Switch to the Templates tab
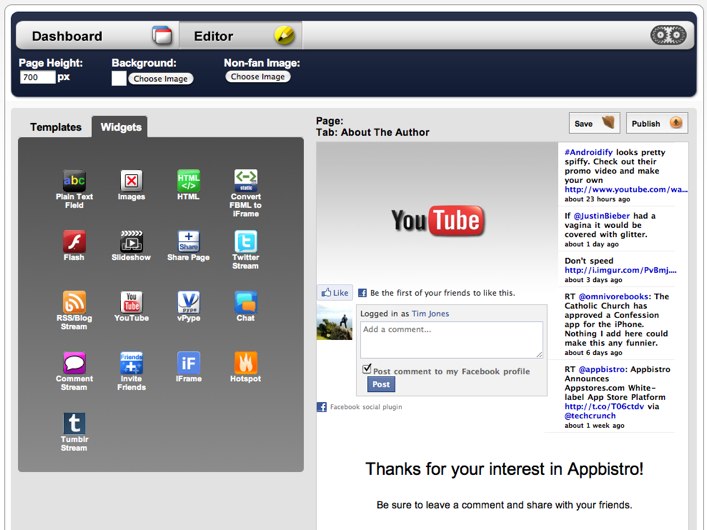Image resolution: width=707 pixels, height=530 pixels. [x=55, y=127]
